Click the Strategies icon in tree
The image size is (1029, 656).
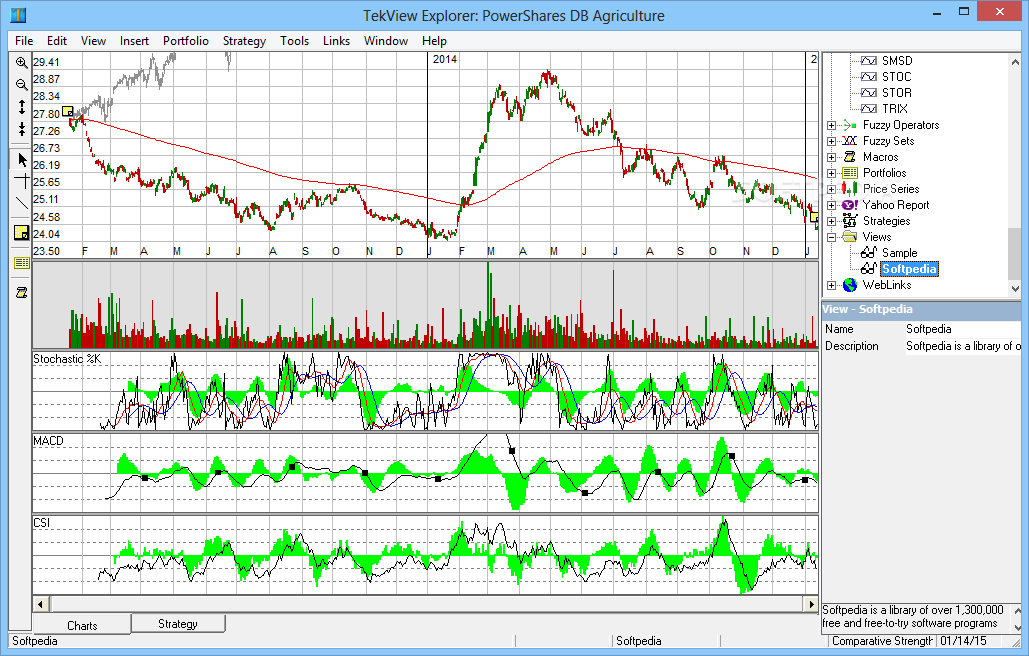[850, 221]
